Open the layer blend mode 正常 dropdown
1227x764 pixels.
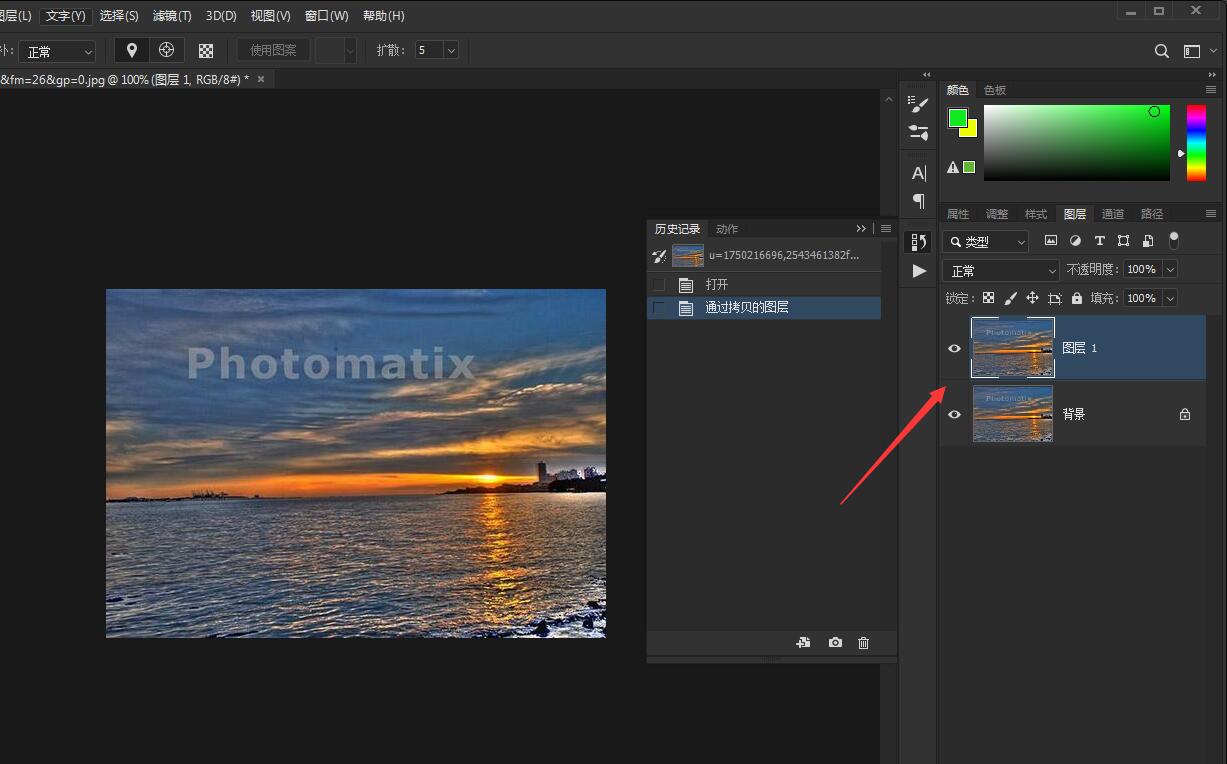[1001, 271]
